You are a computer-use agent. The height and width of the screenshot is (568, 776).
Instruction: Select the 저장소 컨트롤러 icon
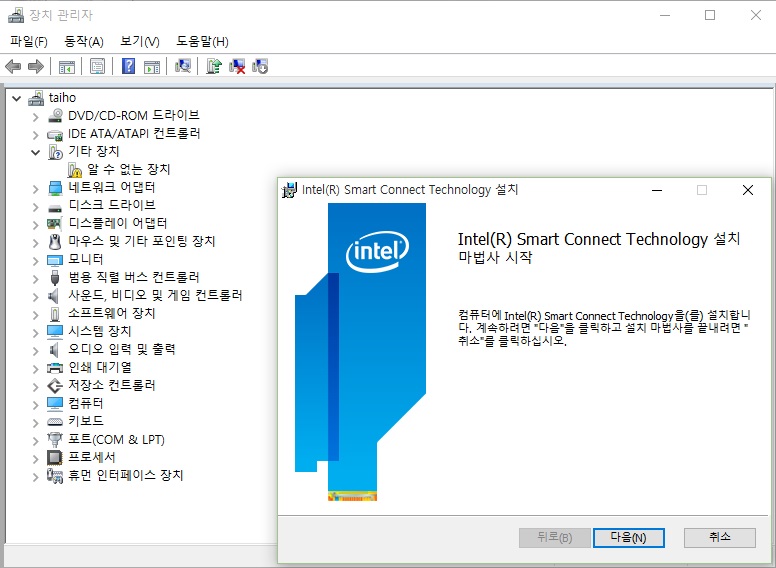(55, 386)
